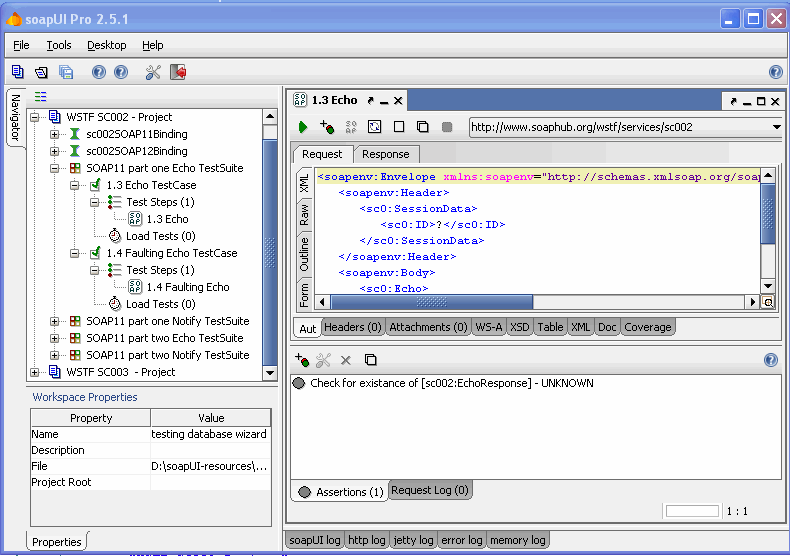Remove assertion using the X icon
790x556 pixels.
[346, 360]
